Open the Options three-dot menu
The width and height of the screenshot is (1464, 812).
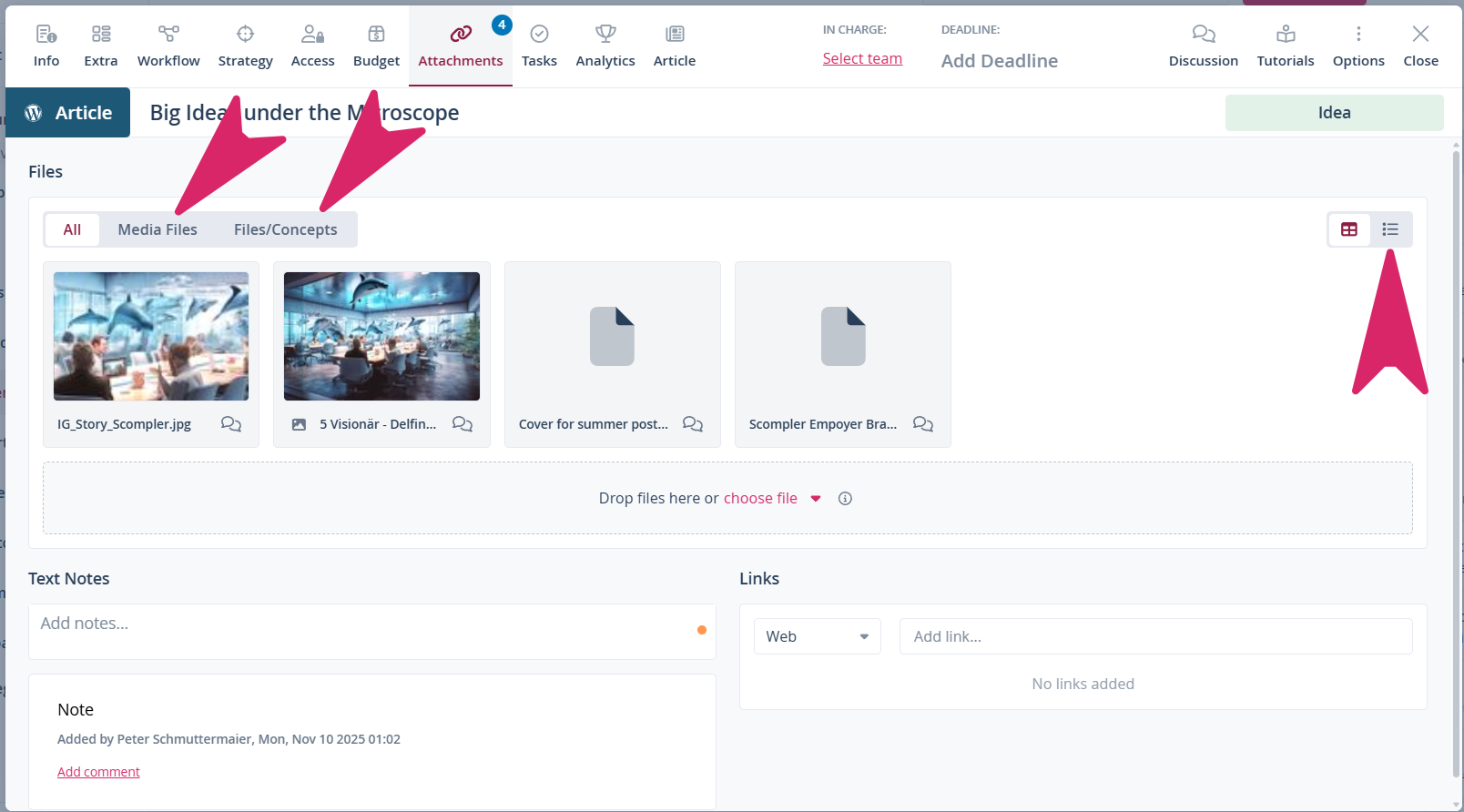click(x=1357, y=35)
